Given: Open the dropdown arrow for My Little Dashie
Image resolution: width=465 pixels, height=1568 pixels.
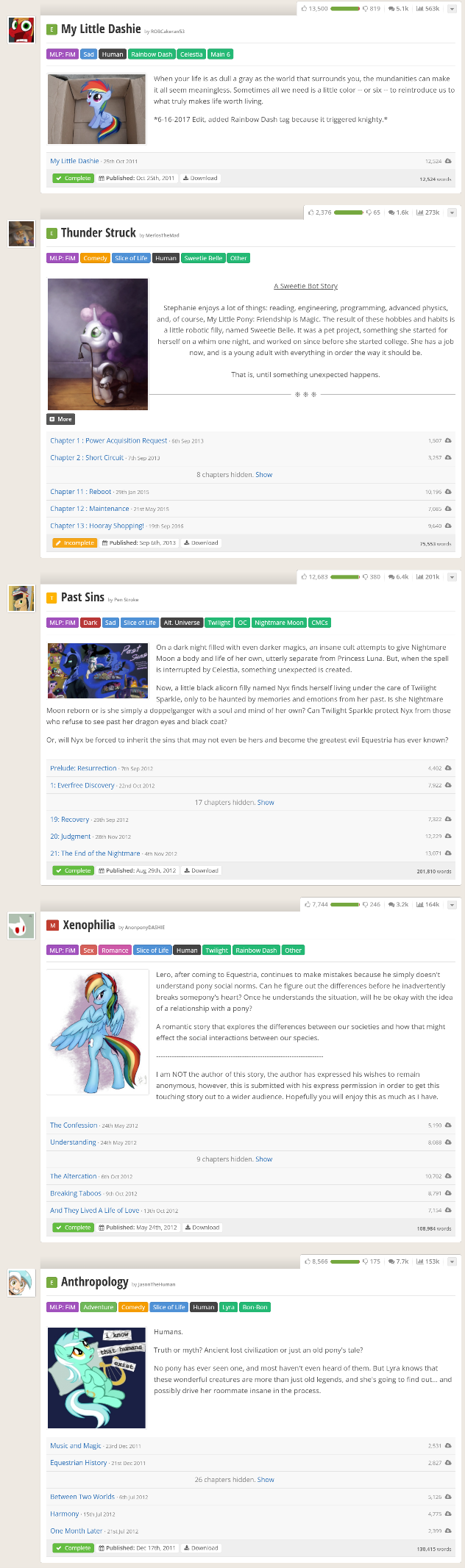Looking at the screenshot, I should [452, 9].
